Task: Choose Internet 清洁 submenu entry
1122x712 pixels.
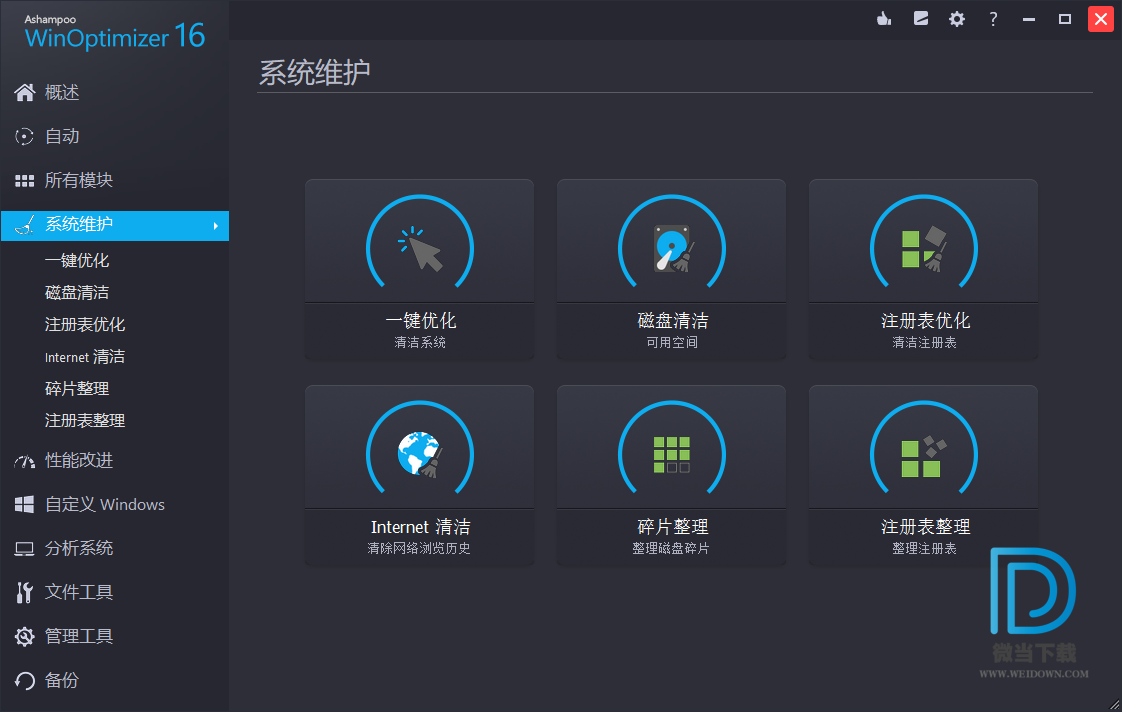Action: pyautogui.click(x=85, y=357)
